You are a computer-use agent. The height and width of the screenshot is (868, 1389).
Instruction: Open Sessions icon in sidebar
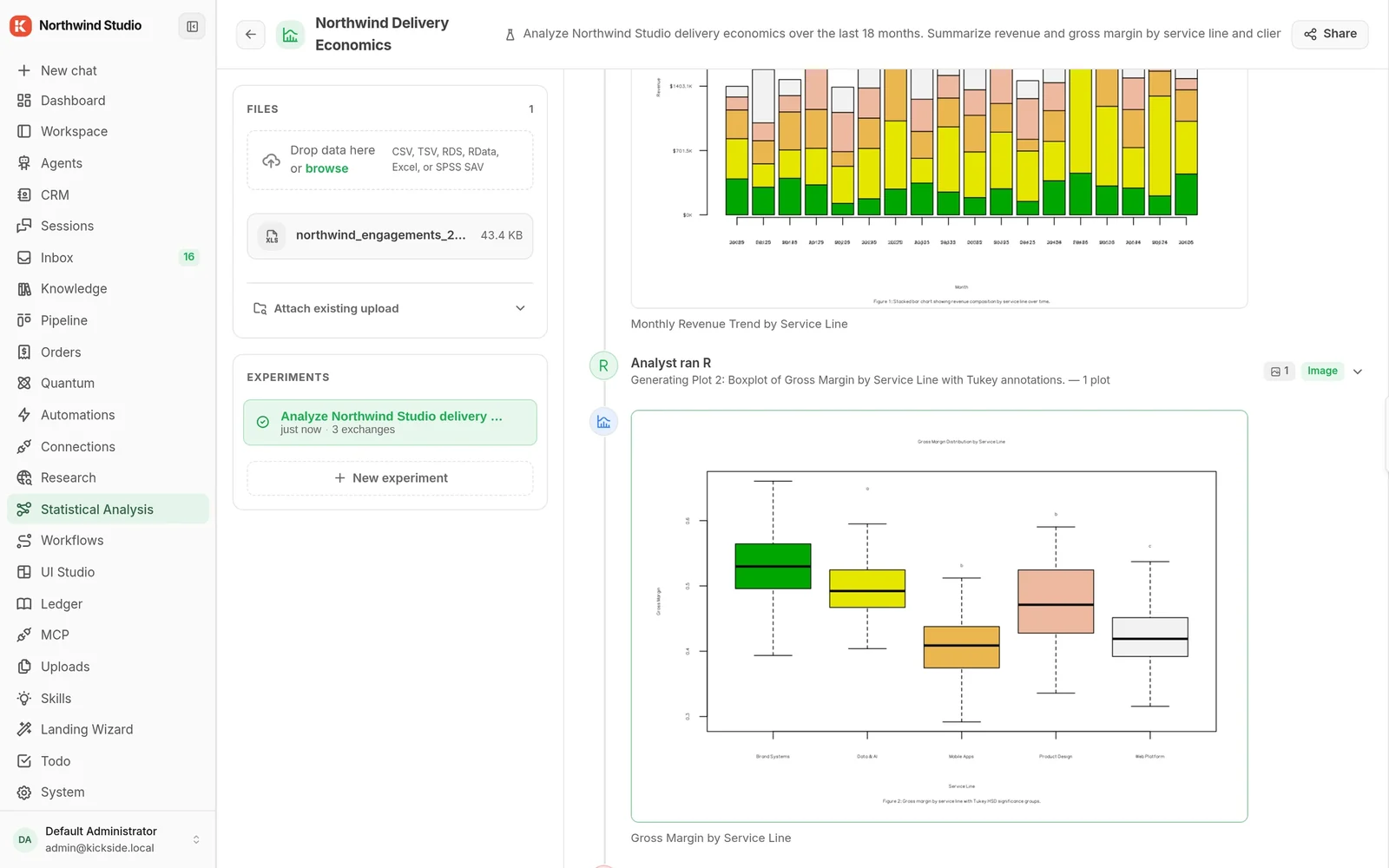click(24, 227)
